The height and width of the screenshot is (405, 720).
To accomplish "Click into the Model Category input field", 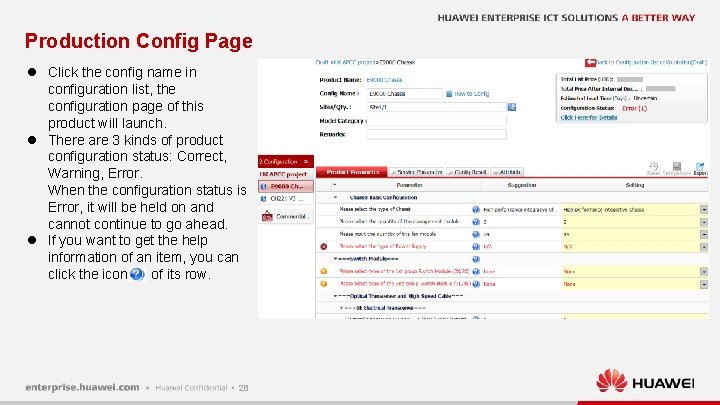I will (437, 121).
